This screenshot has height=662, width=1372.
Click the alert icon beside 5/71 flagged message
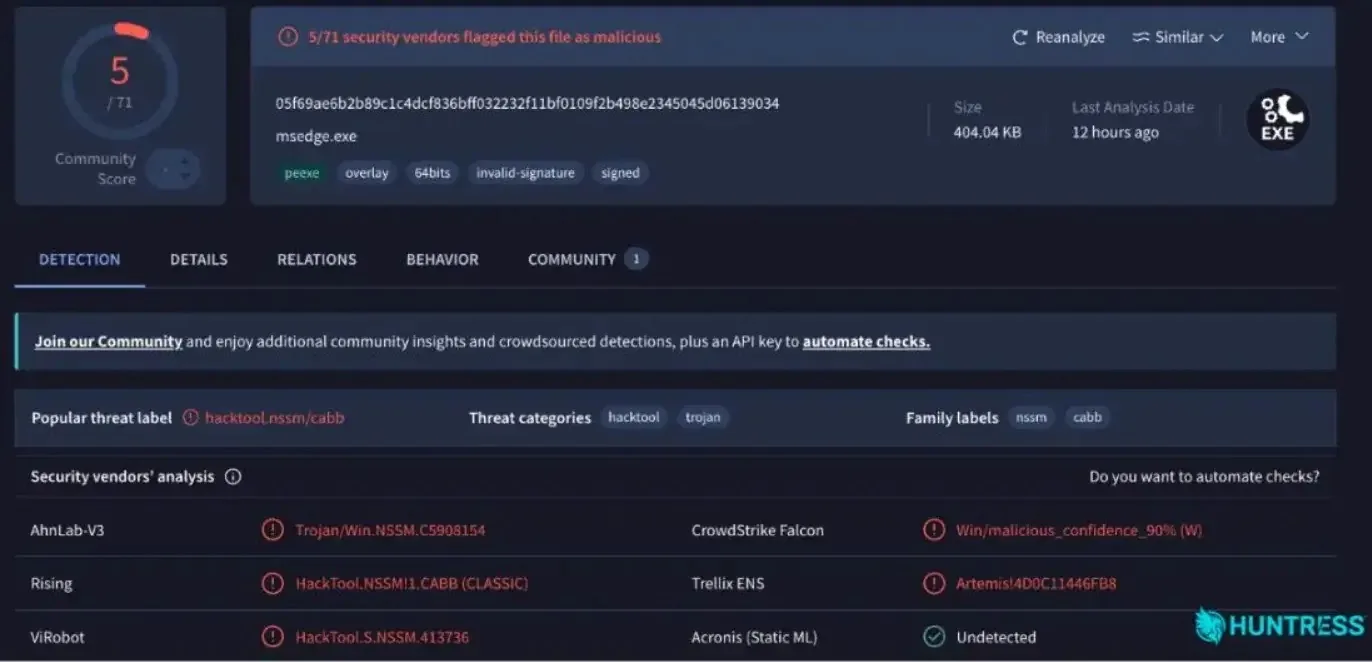(x=288, y=37)
